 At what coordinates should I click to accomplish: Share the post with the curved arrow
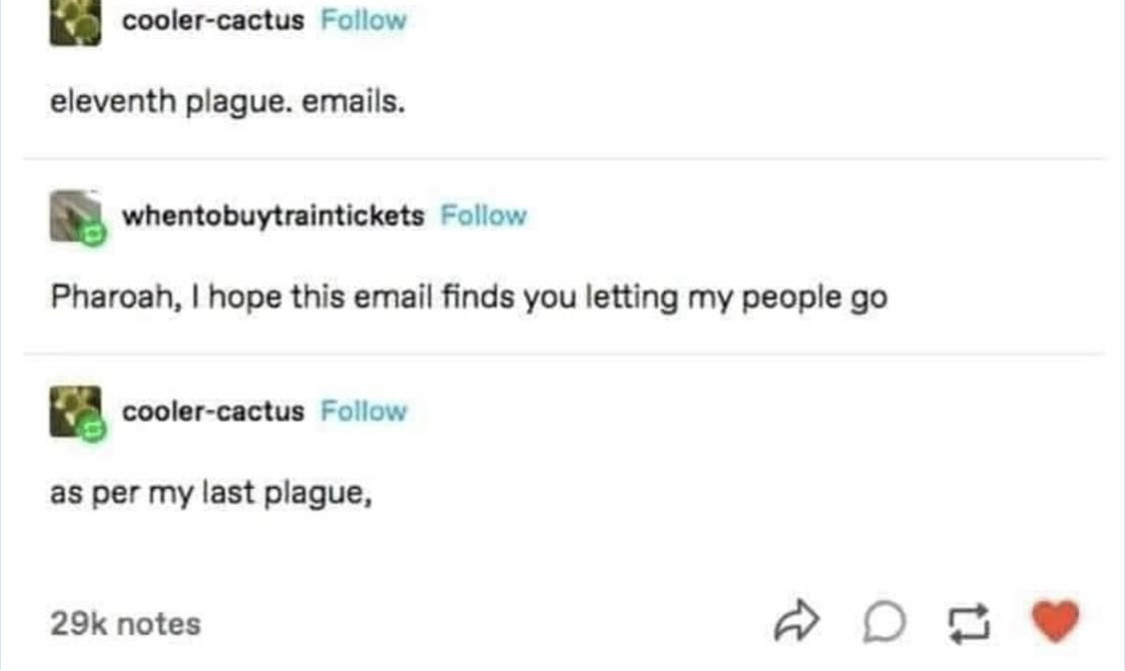796,620
